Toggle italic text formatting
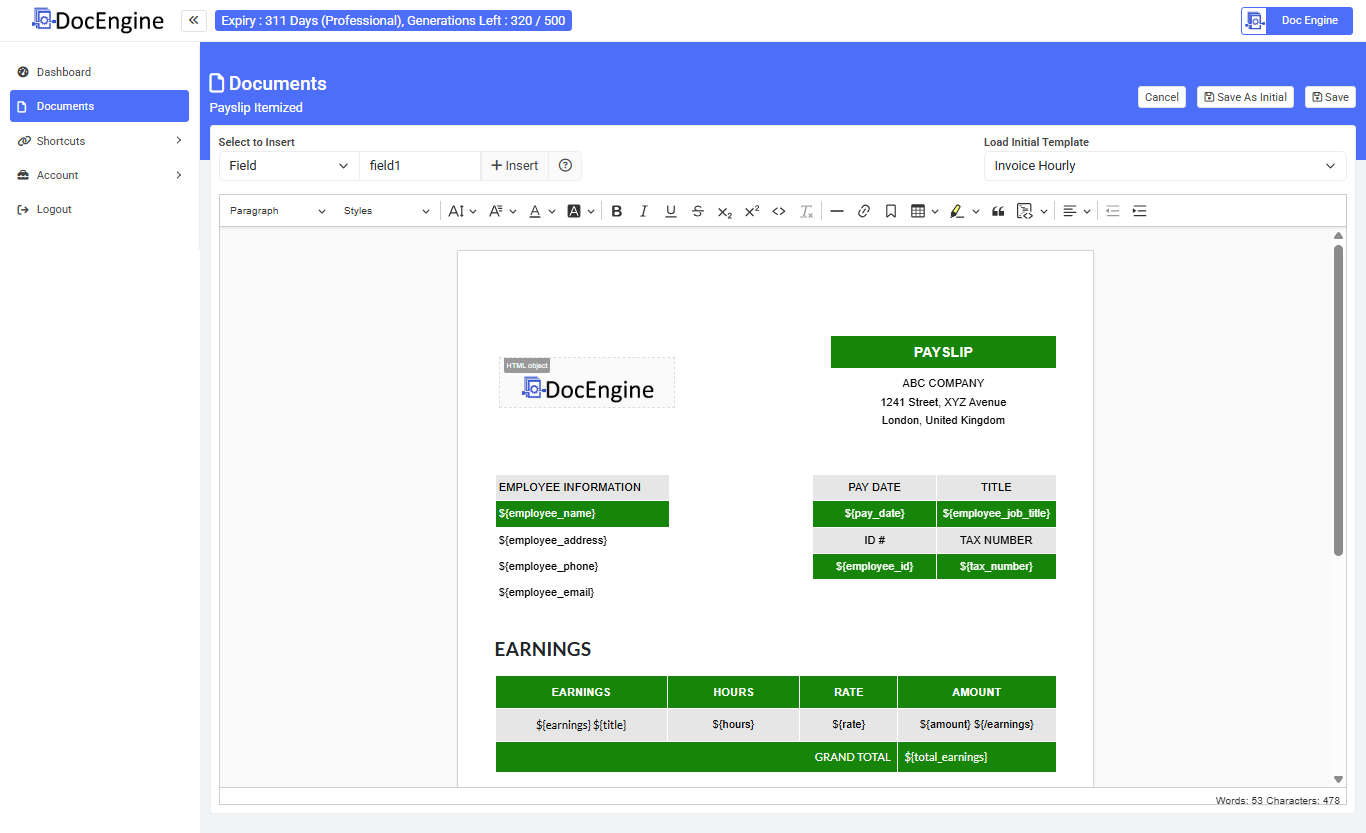This screenshot has height=833, width=1366. pyautogui.click(x=644, y=211)
